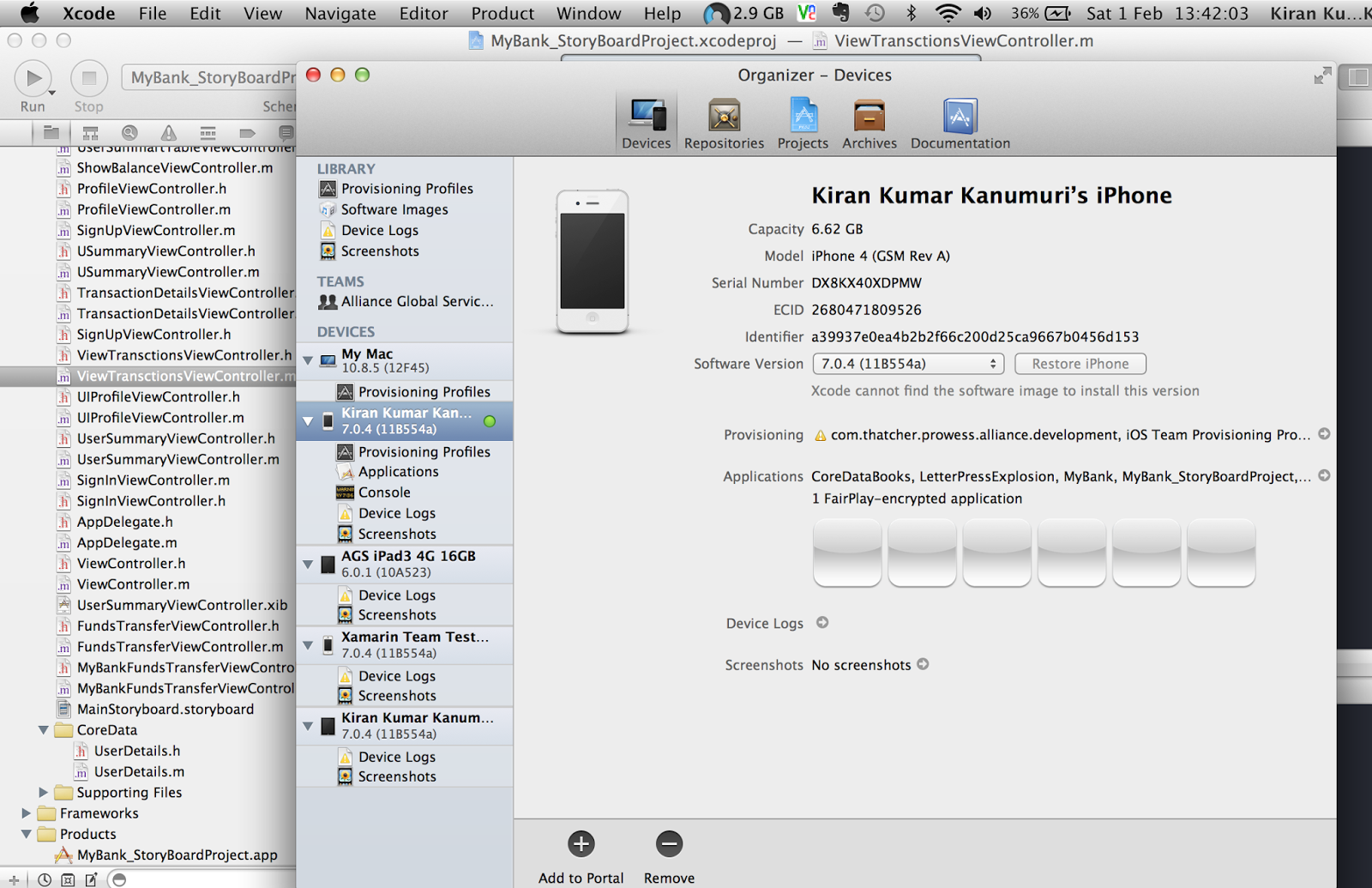Image resolution: width=1372 pixels, height=888 pixels.
Task: Open Screenshots under Xamarin Team Test
Action: click(396, 696)
